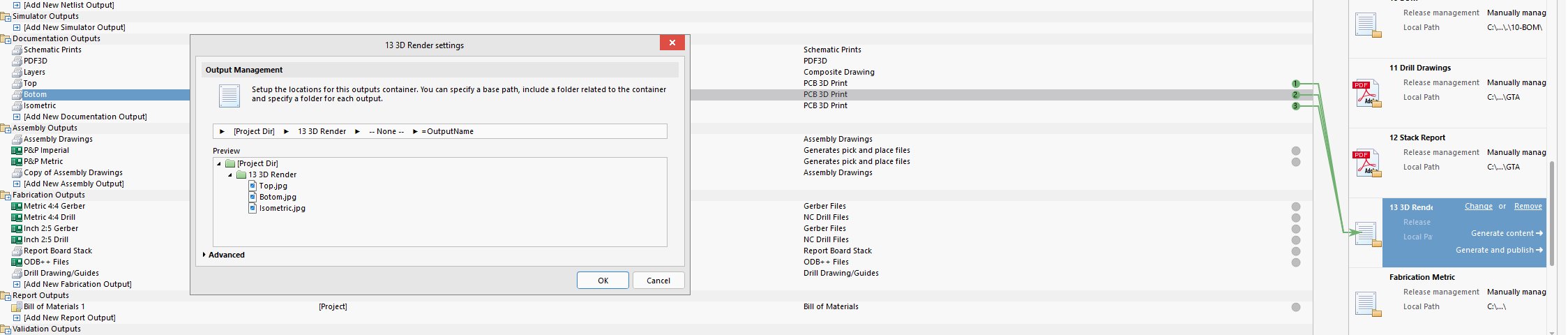The height and width of the screenshot is (335, 1568).
Task: Collapse the 13 3D Render node in Preview
Action: 230,175
